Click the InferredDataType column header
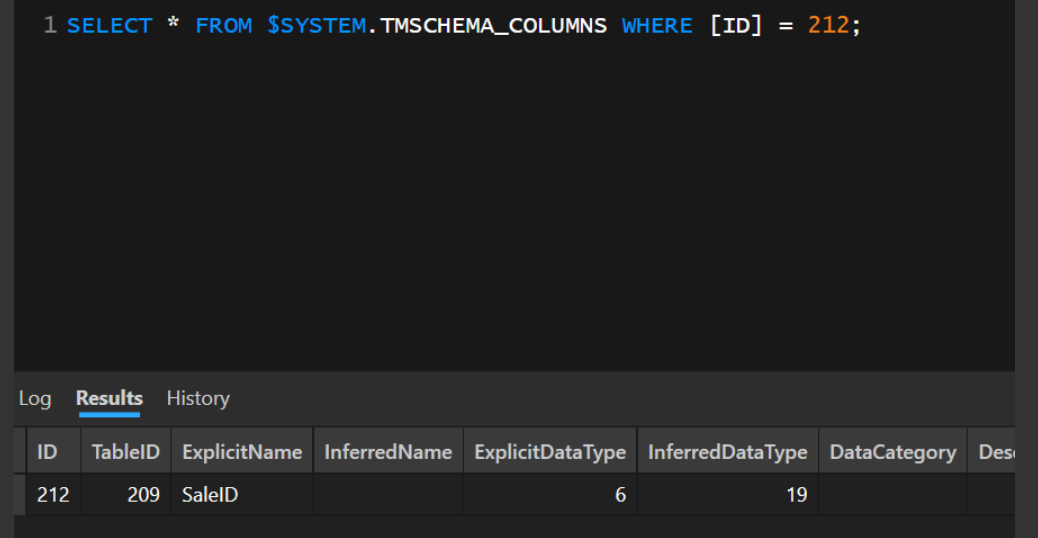1038x538 pixels. (728, 452)
